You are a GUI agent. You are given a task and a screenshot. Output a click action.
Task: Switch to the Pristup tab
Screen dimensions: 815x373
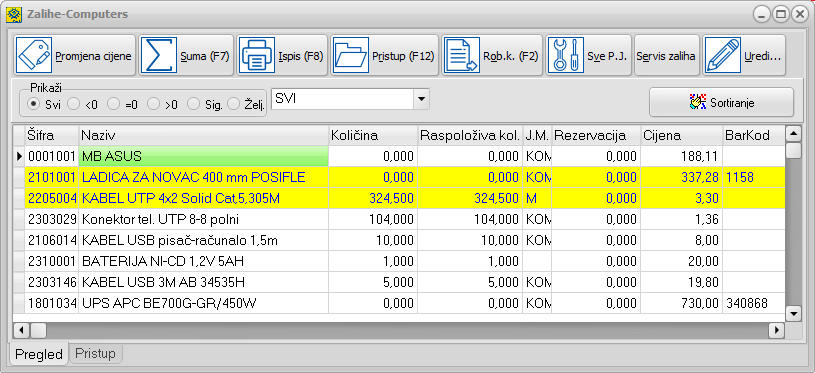pyautogui.click(x=95, y=354)
